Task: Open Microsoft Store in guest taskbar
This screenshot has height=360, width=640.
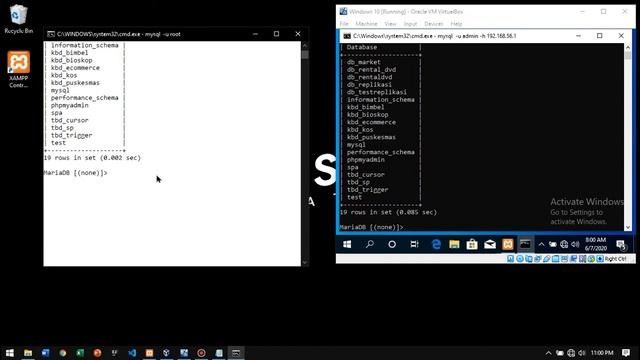Action: pos(472,244)
